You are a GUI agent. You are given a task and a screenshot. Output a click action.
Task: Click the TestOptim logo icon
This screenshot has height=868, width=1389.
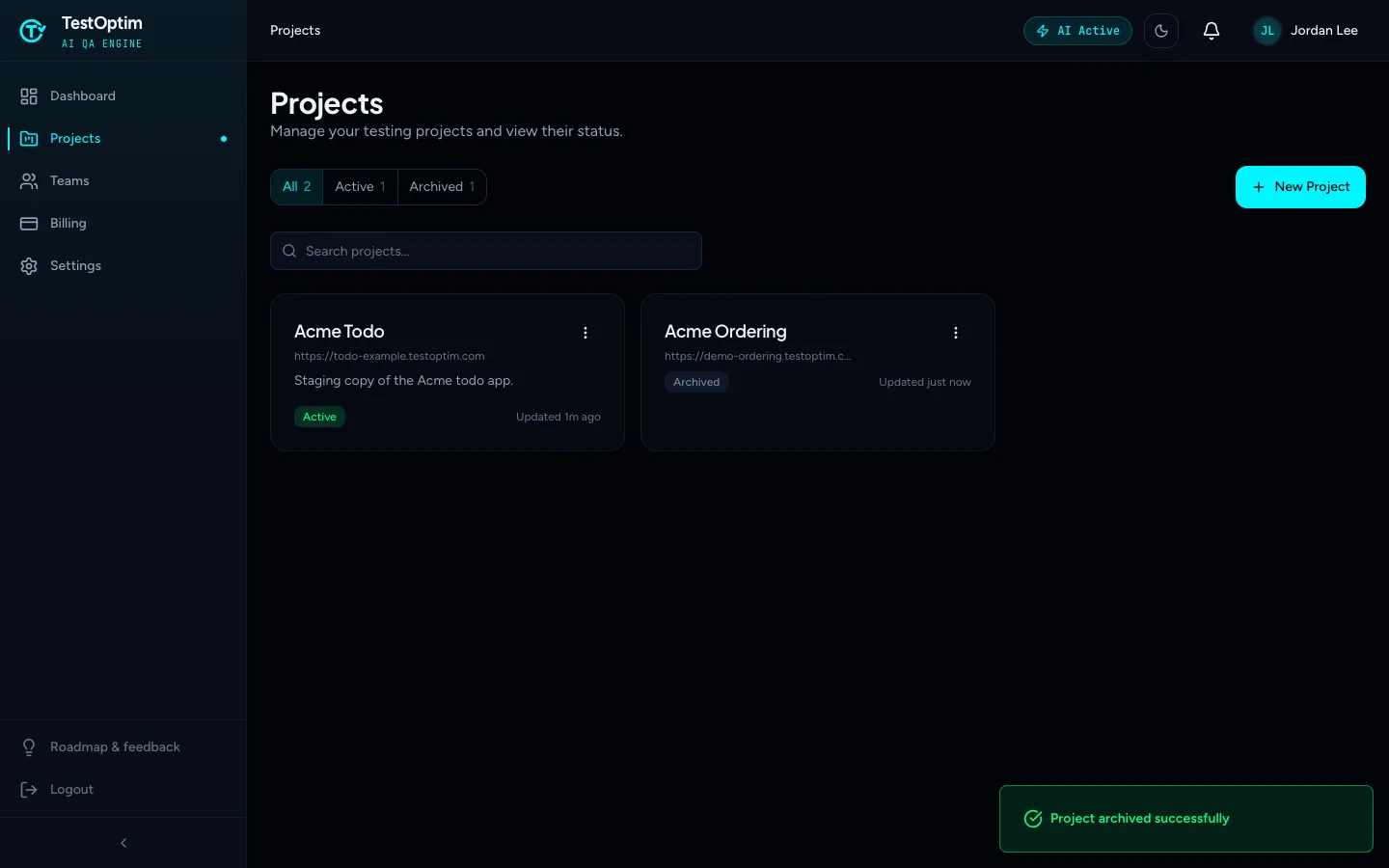point(32,31)
